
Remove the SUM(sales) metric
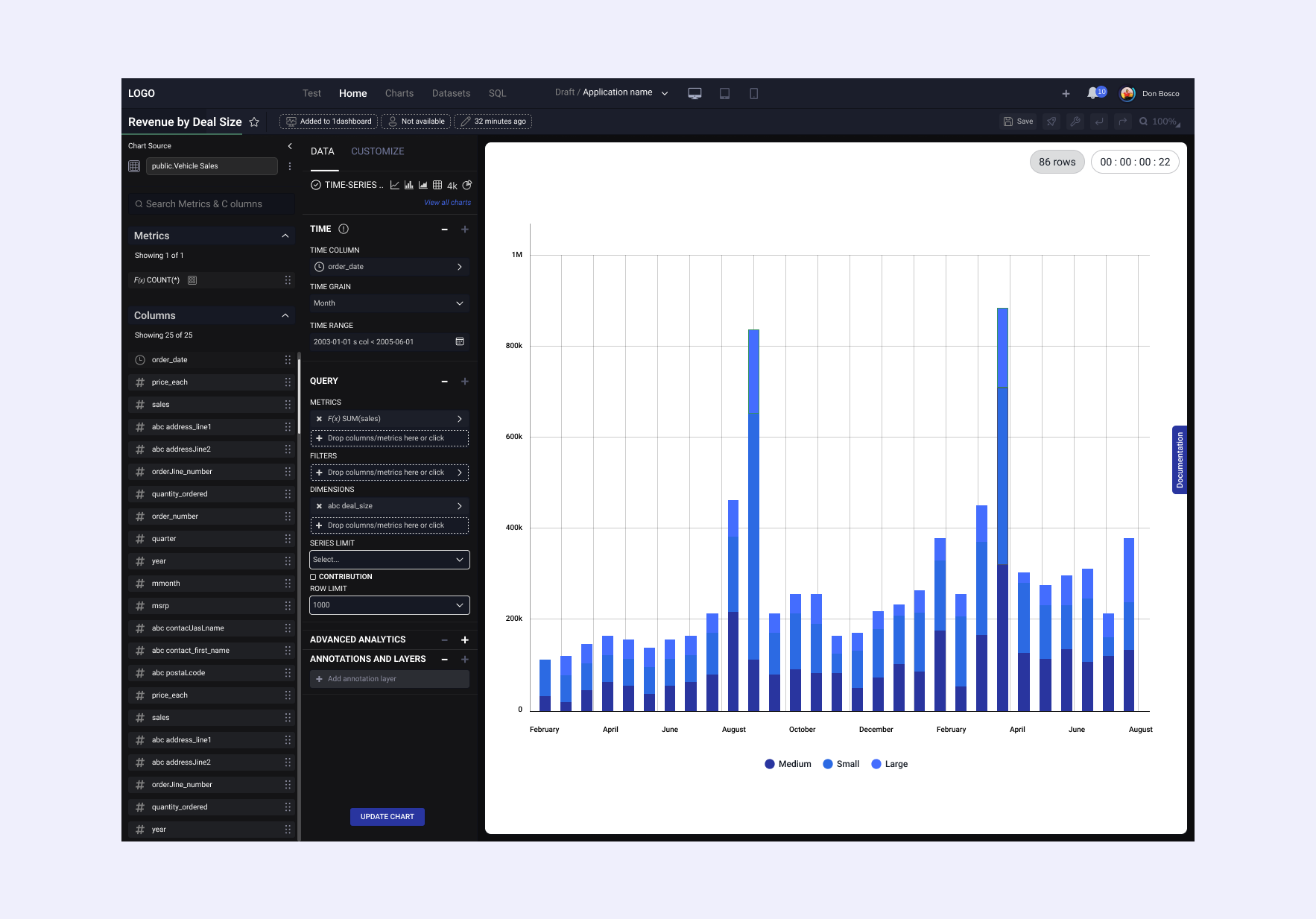[x=319, y=419]
